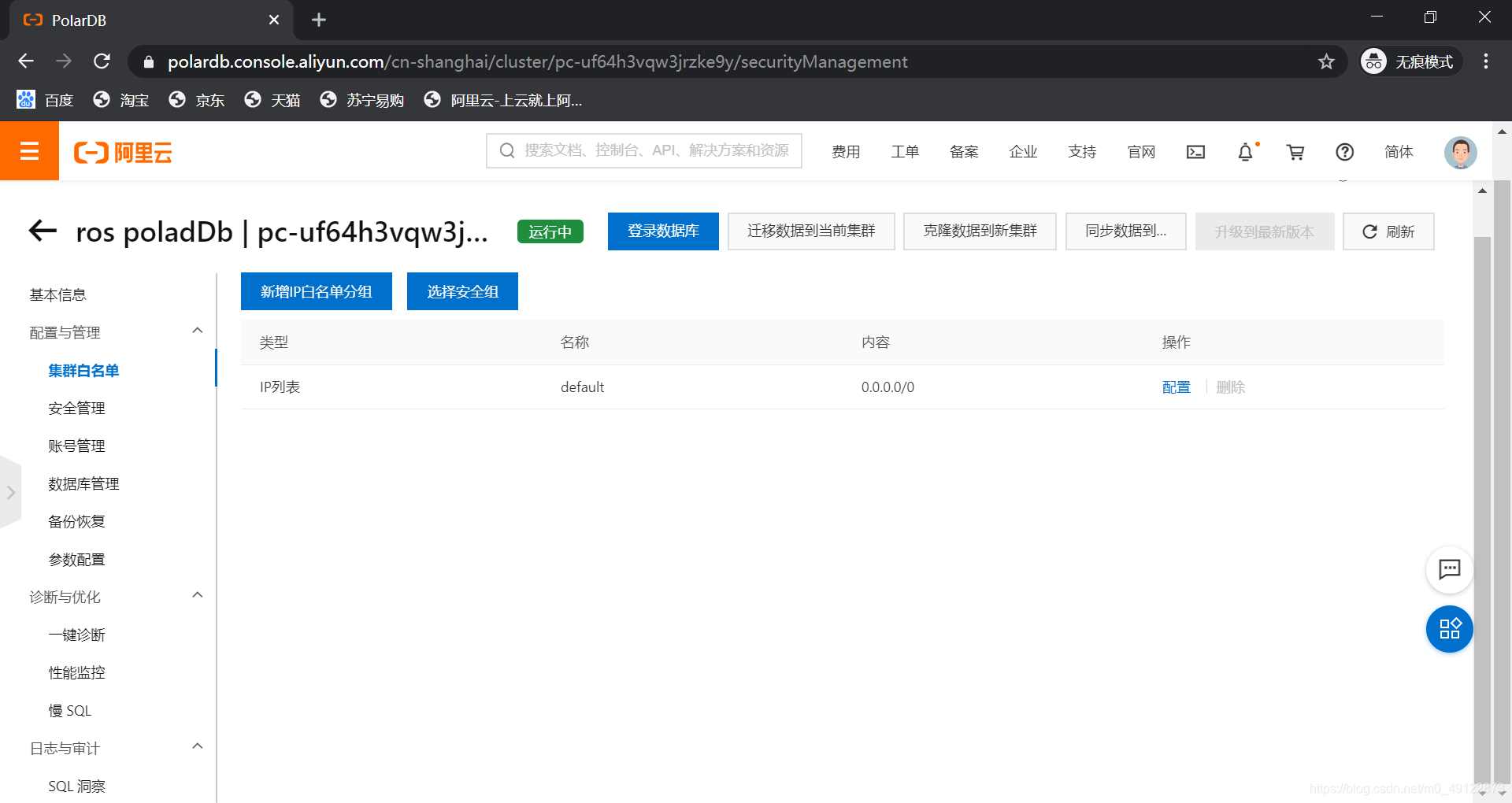Open the 企业 top menu
Screen dimensions: 1512x803
point(1023,152)
